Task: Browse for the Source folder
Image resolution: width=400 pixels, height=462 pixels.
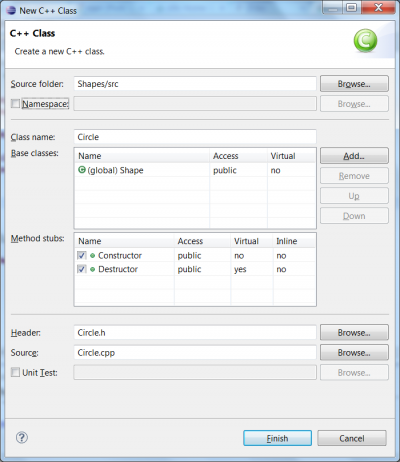Action: pos(354,84)
